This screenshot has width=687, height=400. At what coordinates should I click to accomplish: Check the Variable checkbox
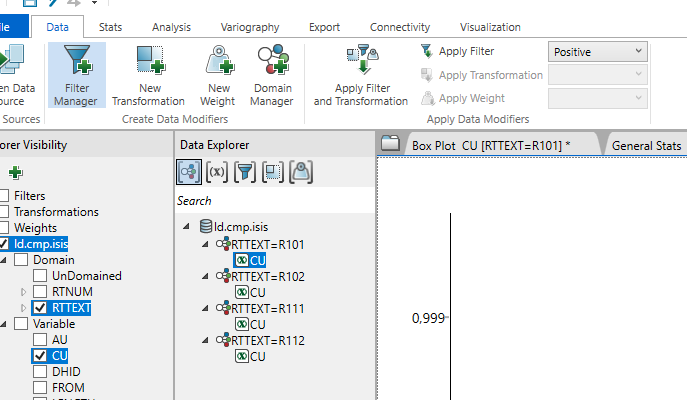tap(21, 324)
